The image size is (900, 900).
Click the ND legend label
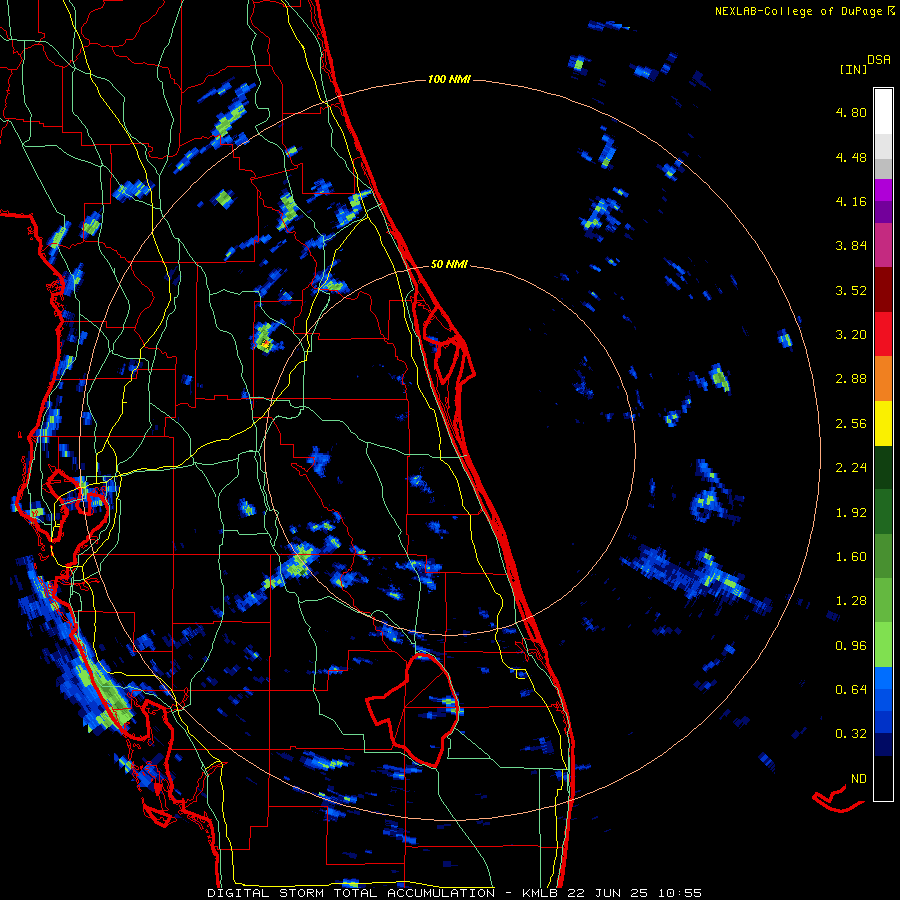(859, 779)
